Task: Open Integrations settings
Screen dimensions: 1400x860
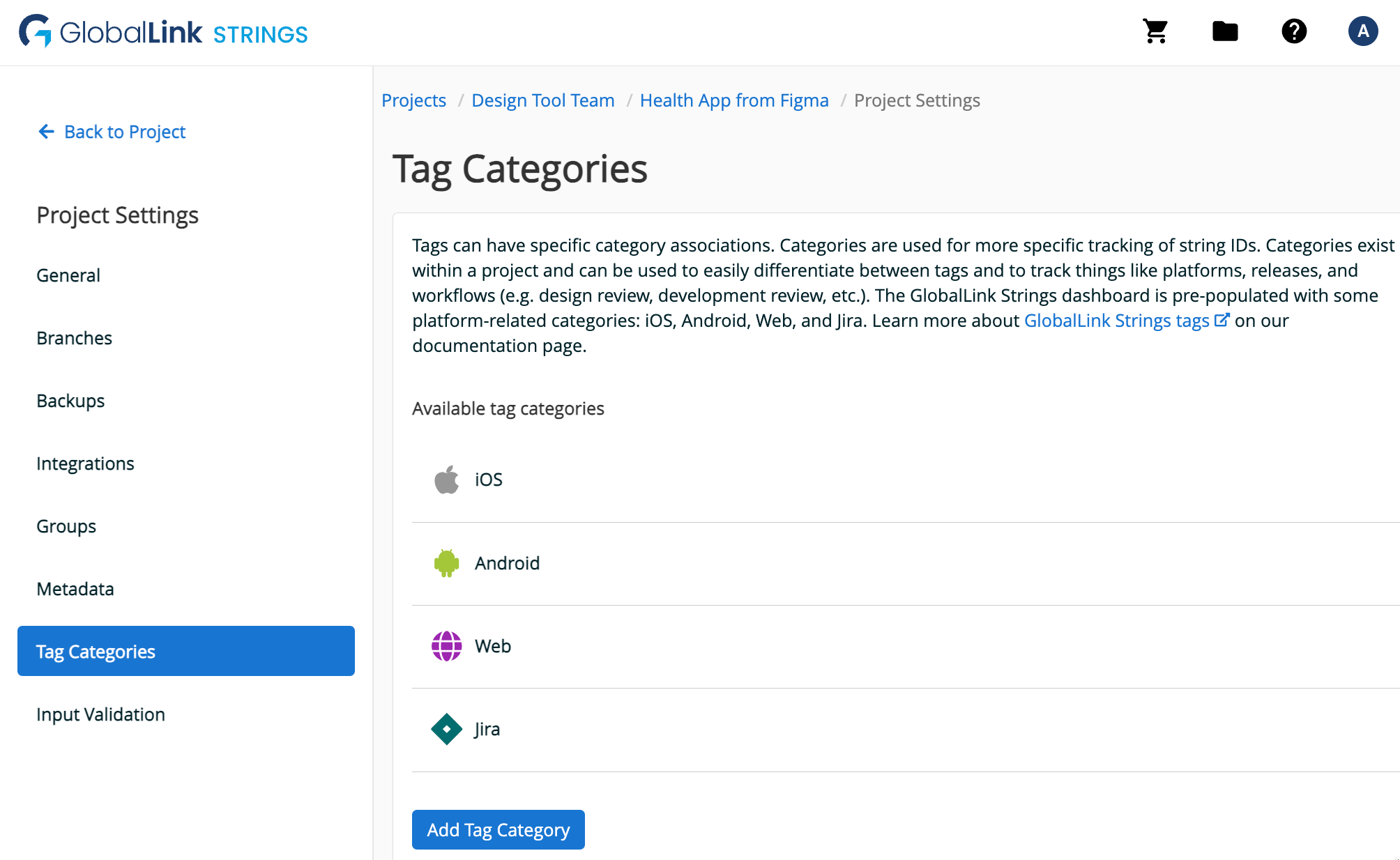Action: pos(85,463)
